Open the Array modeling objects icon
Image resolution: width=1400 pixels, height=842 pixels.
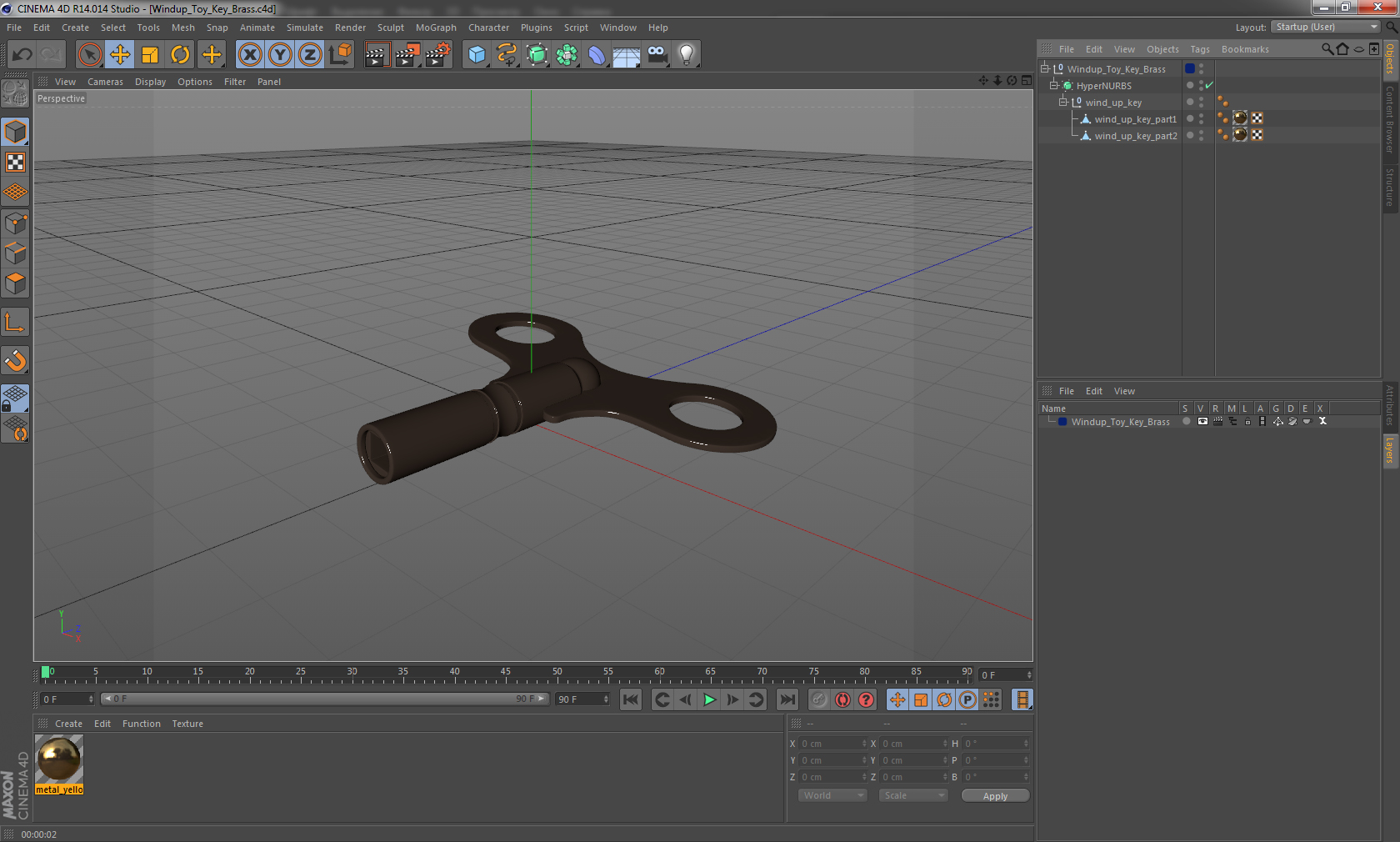coord(567,55)
